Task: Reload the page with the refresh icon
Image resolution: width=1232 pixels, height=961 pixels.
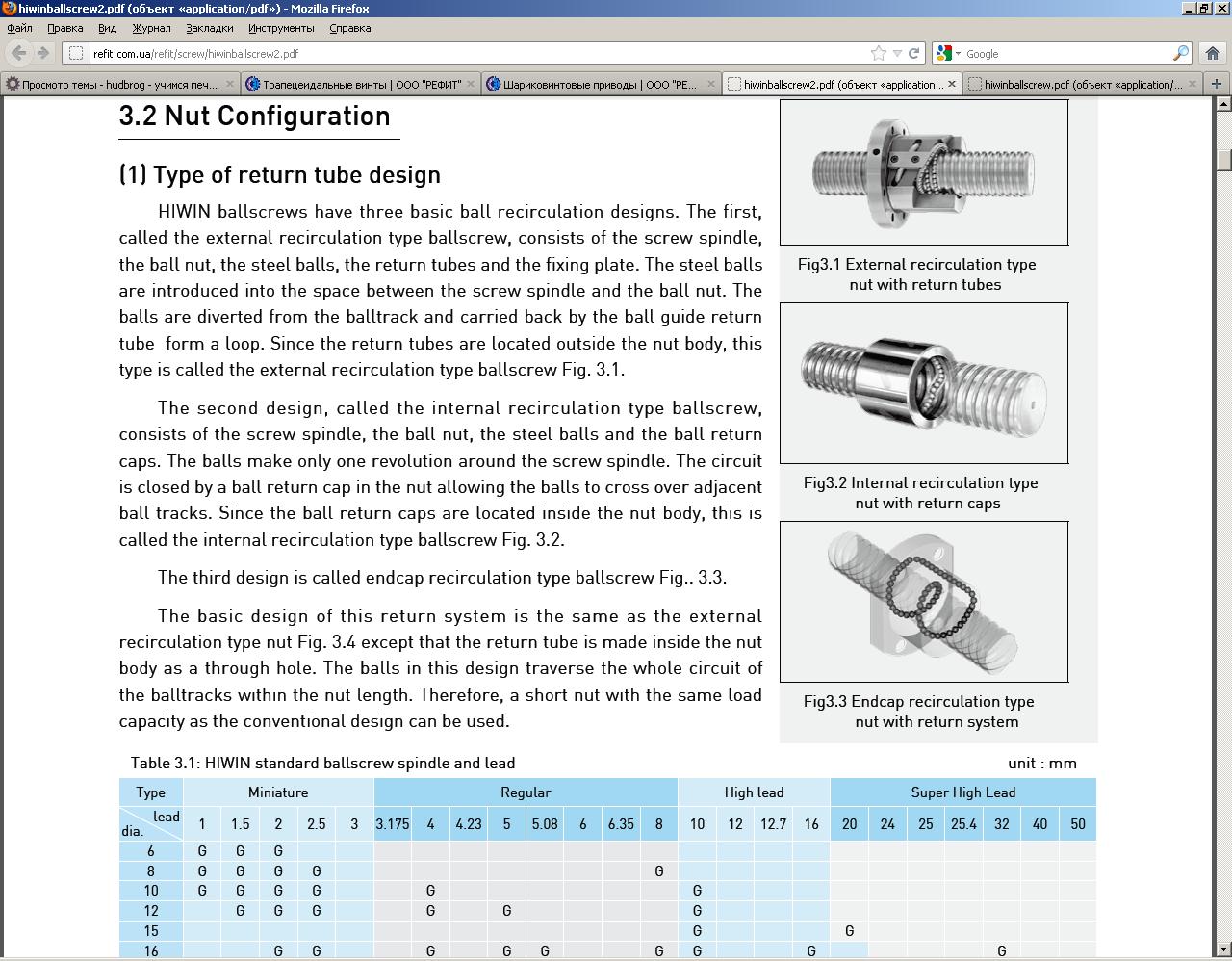Action: (913, 54)
